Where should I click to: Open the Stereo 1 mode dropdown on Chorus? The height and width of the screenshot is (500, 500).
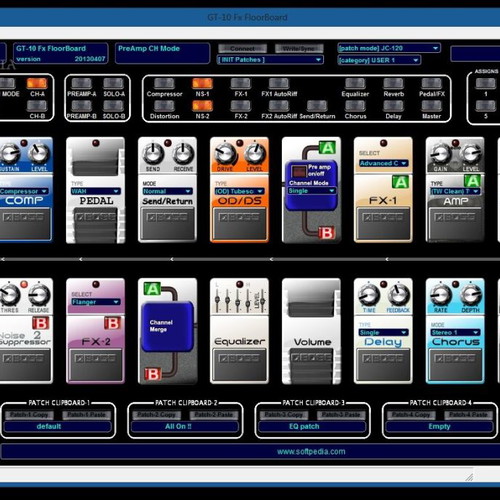[455, 332]
